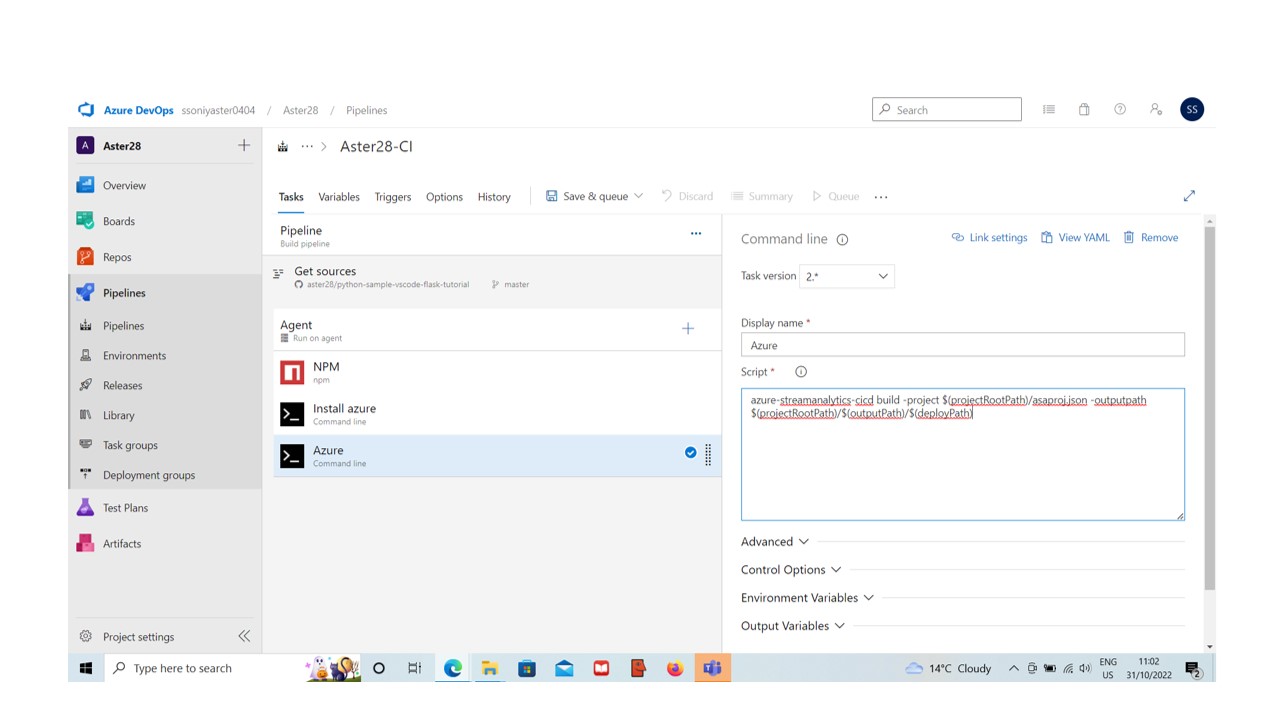Open Microsoft Edge from the taskbar
This screenshot has height=720, width=1280.
tap(453, 668)
